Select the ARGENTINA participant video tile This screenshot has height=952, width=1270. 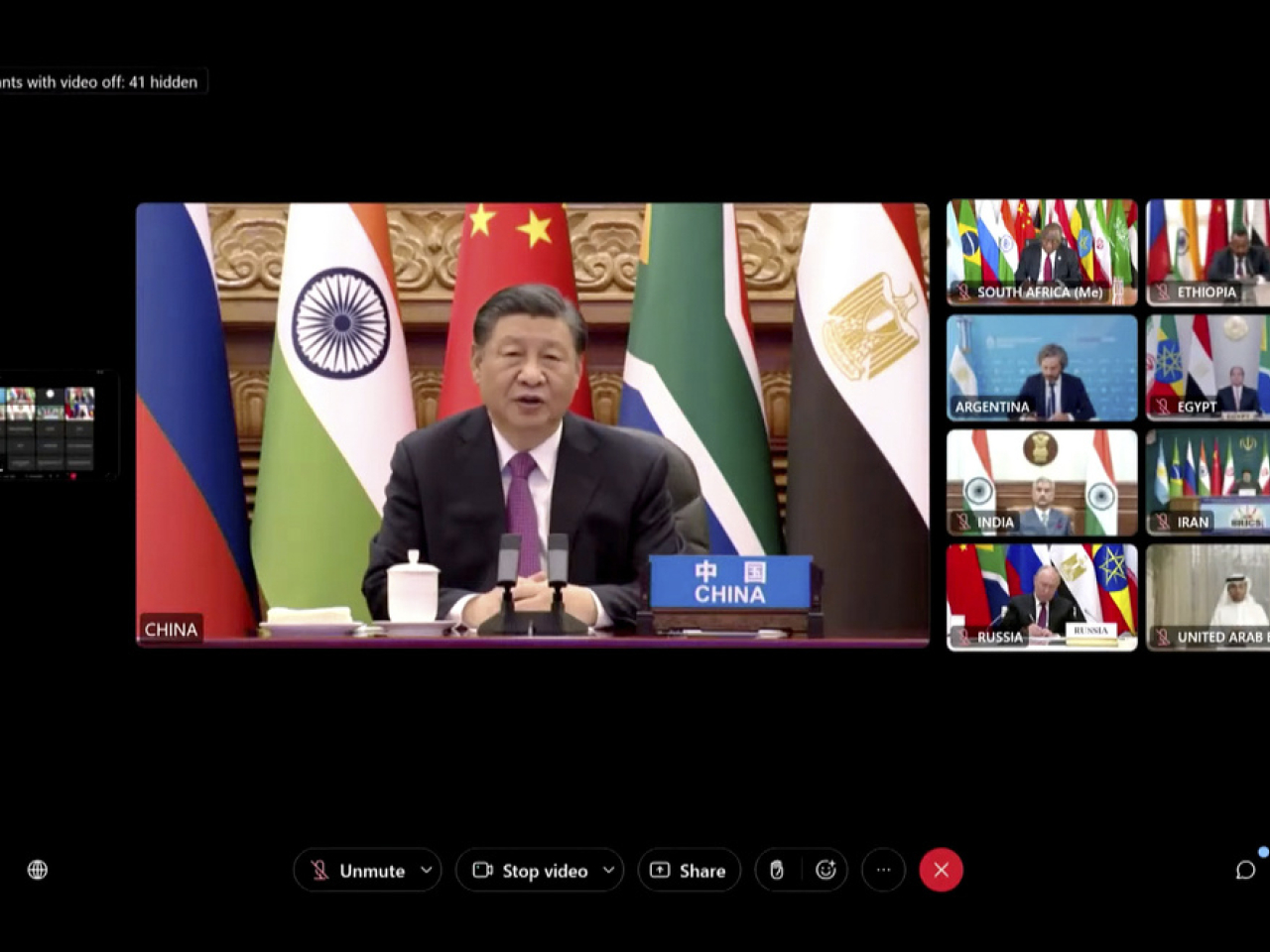pos(1042,367)
